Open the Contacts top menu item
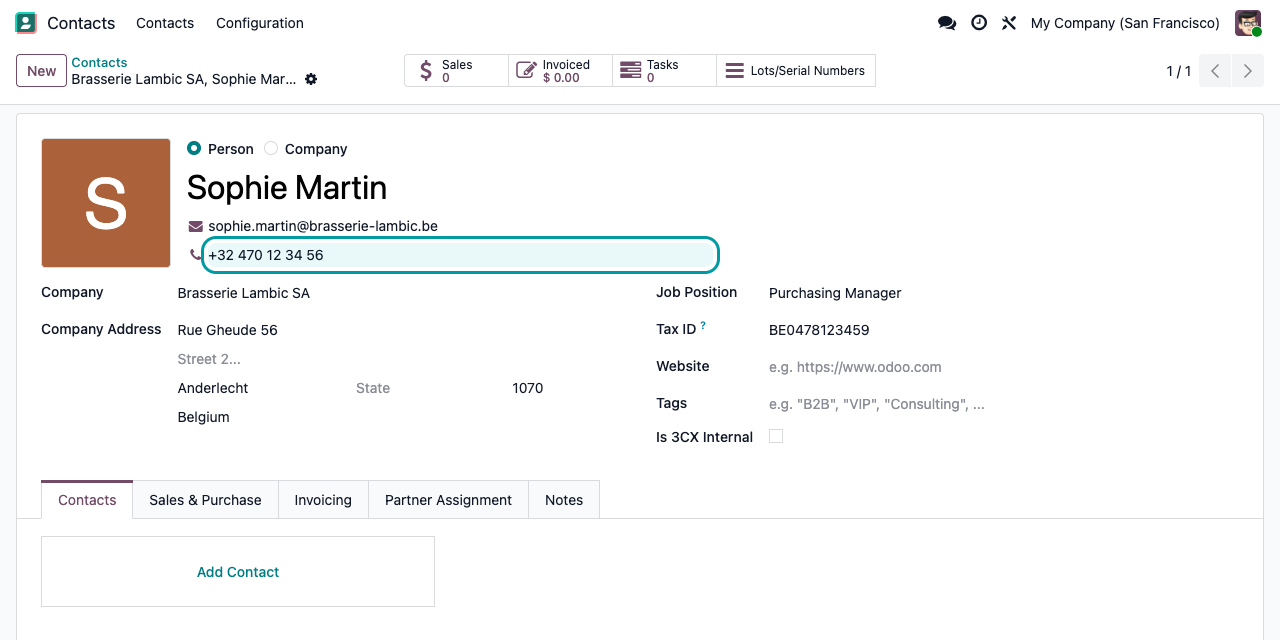The width and height of the screenshot is (1280, 640). pos(165,23)
